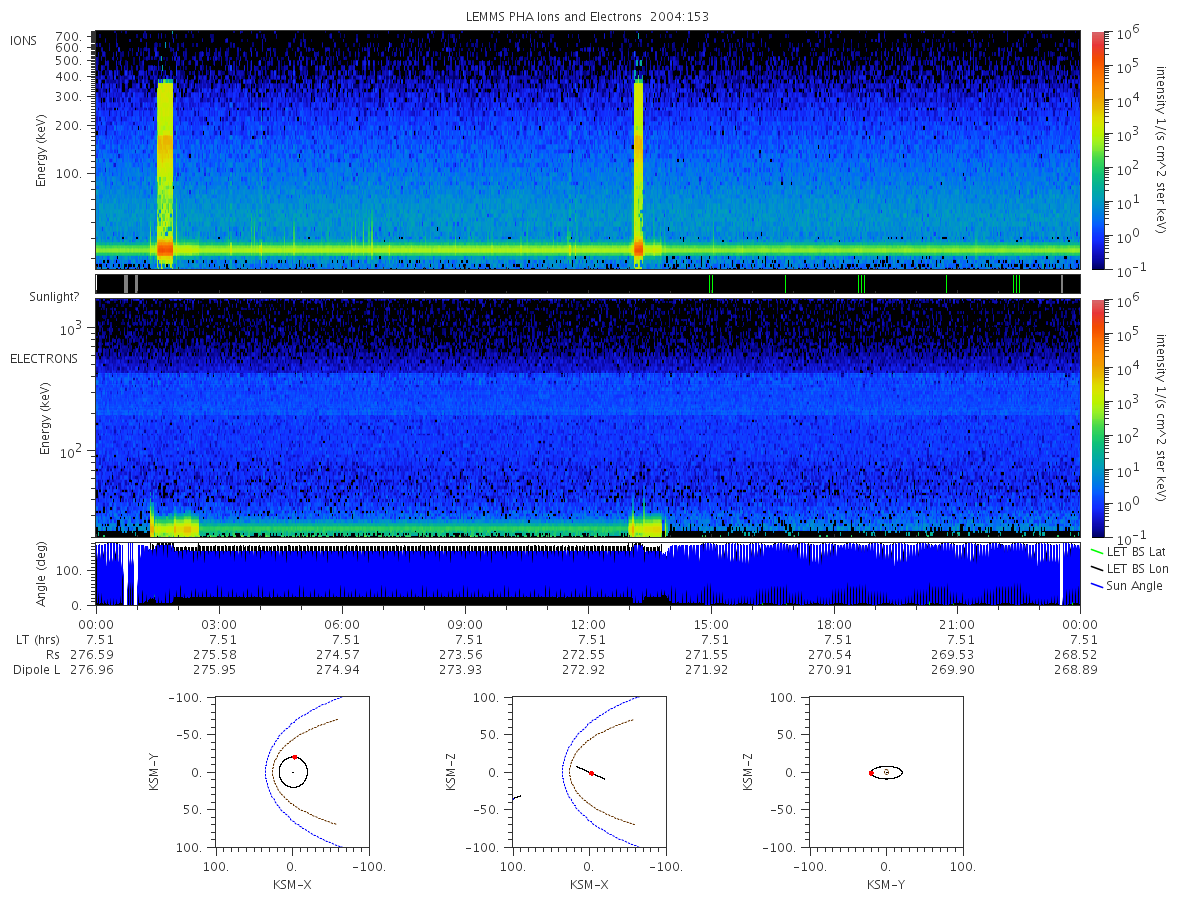Click the electrons panel intensity color bar
Viewport: 1200px width, 900px height.
pos(1097,418)
